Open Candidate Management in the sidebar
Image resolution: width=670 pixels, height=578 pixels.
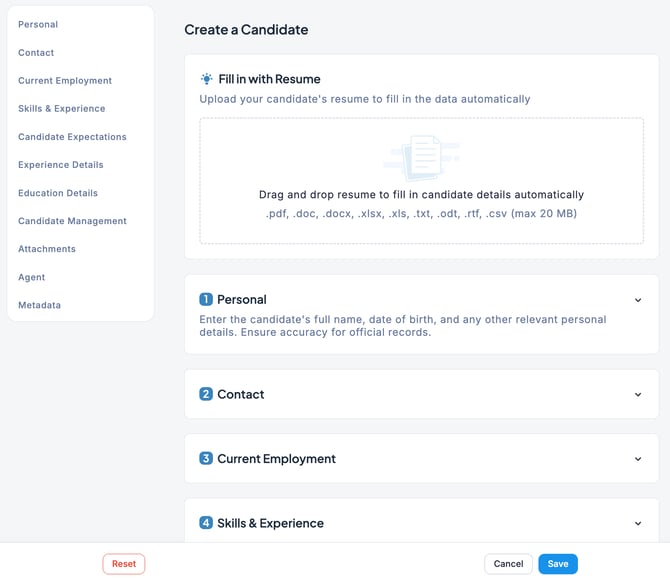click(x=72, y=221)
